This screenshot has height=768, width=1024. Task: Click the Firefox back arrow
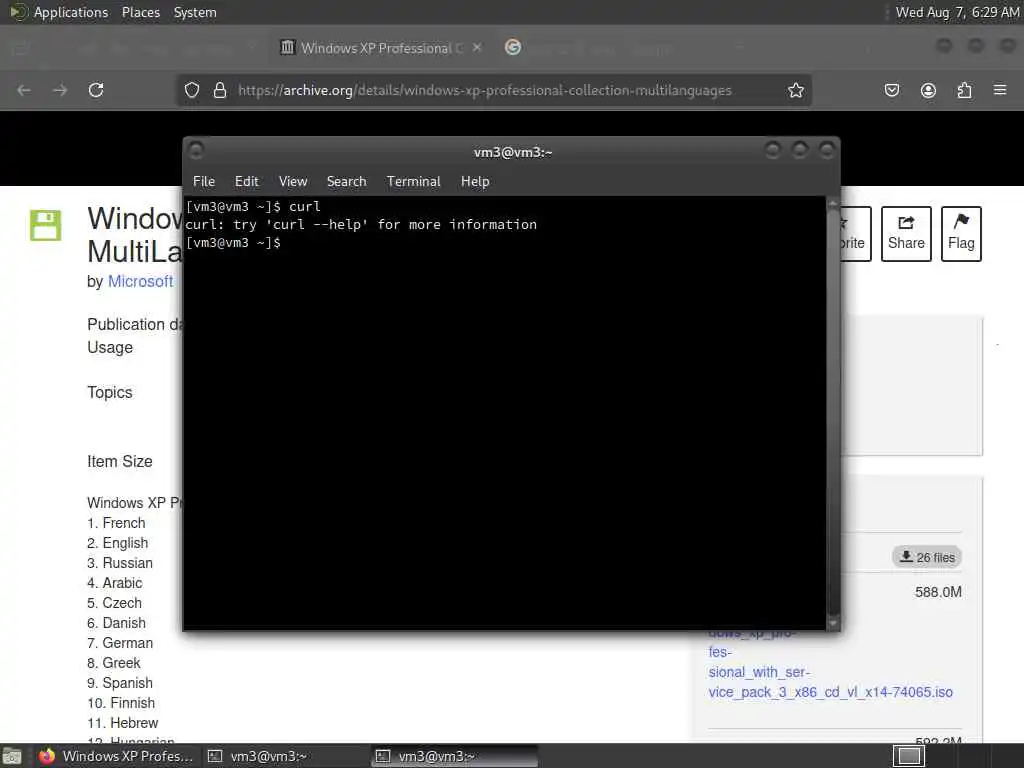[x=24, y=90]
